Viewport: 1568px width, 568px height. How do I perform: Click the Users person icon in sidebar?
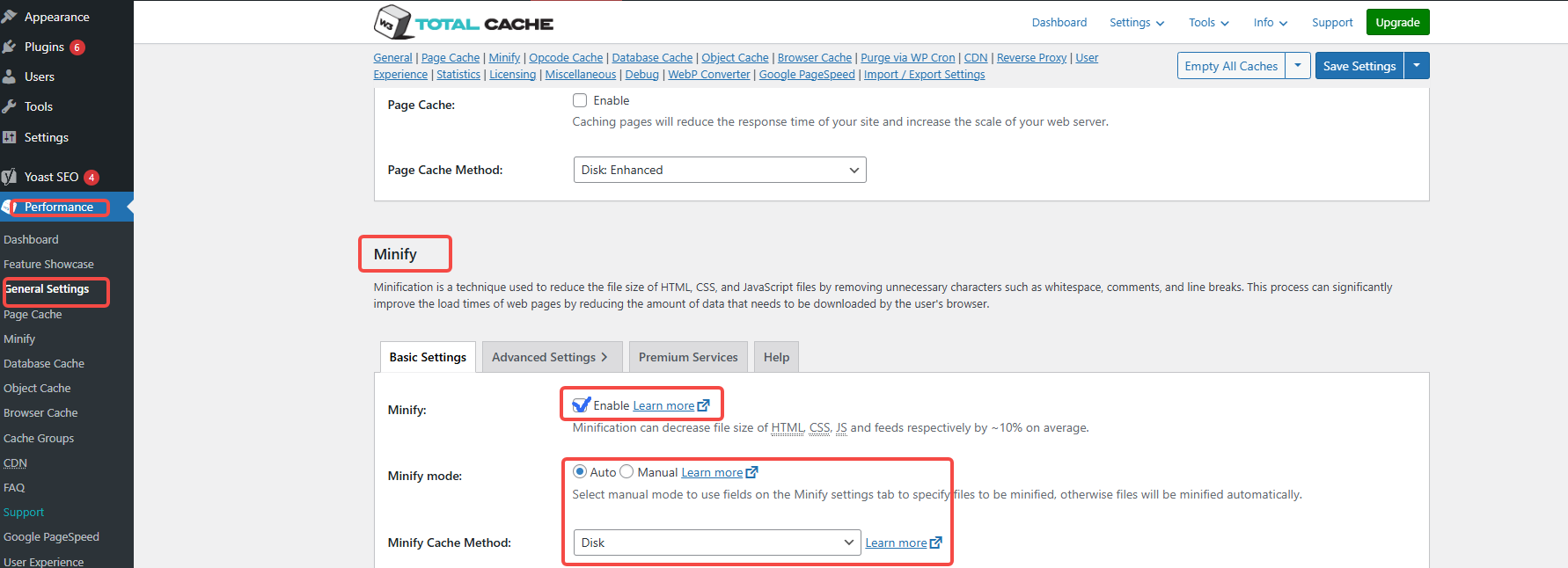pyautogui.click(x=10, y=76)
